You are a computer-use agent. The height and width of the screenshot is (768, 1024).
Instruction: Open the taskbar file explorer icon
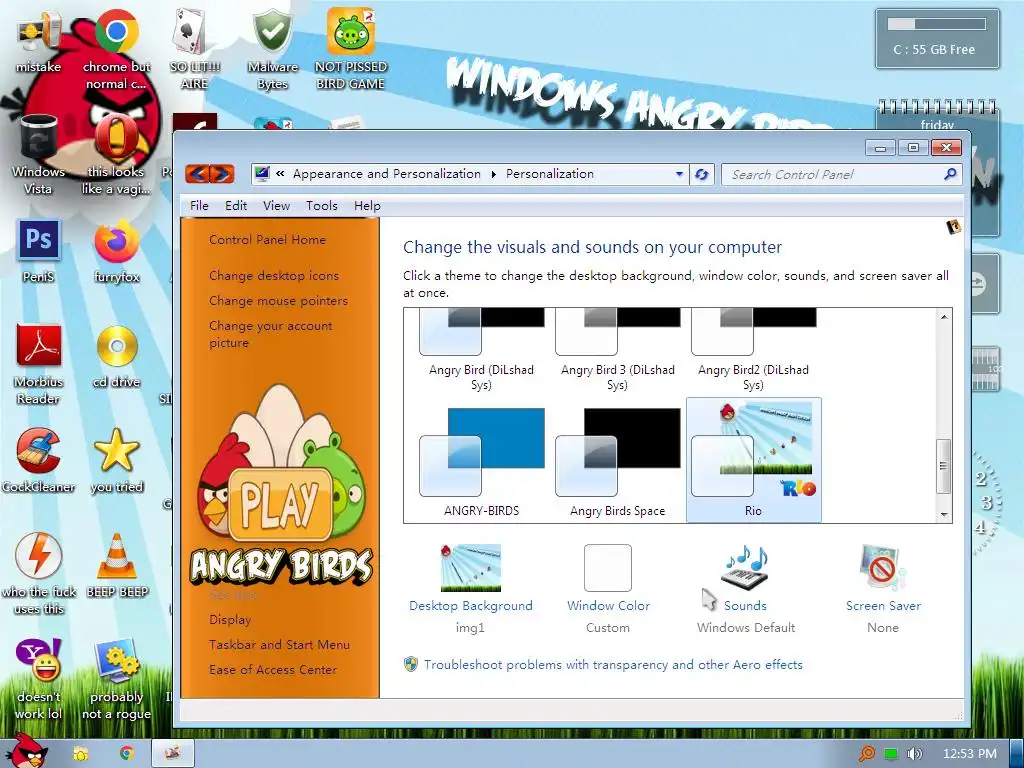pyautogui.click(x=80, y=753)
